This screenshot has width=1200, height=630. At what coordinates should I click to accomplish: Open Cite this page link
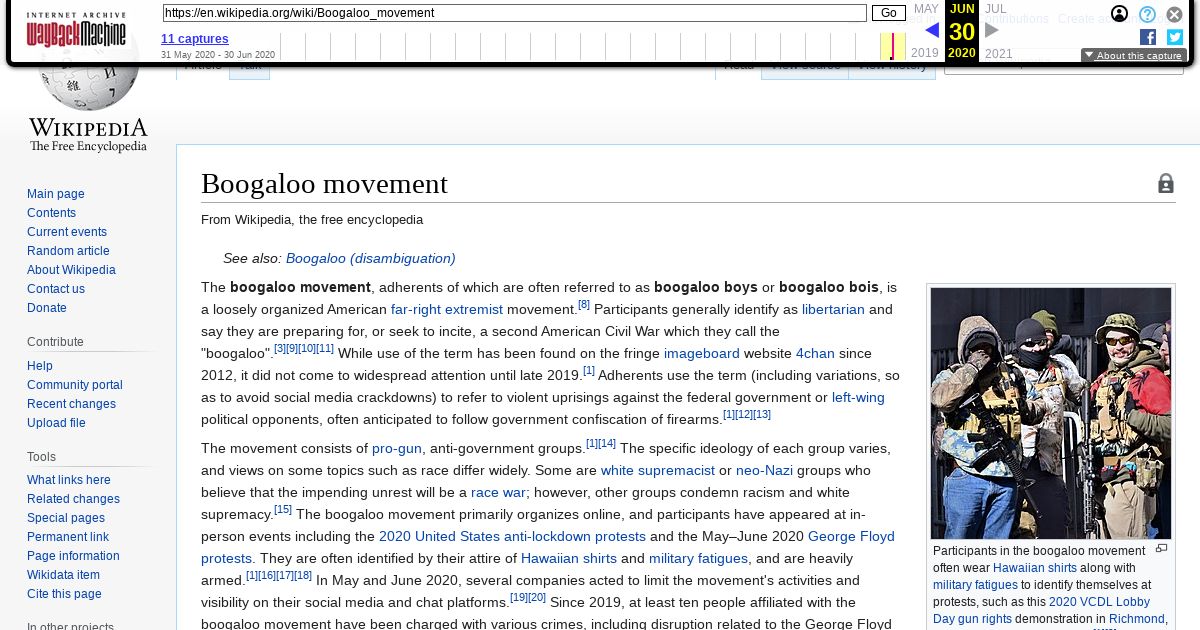pyautogui.click(x=64, y=594)
